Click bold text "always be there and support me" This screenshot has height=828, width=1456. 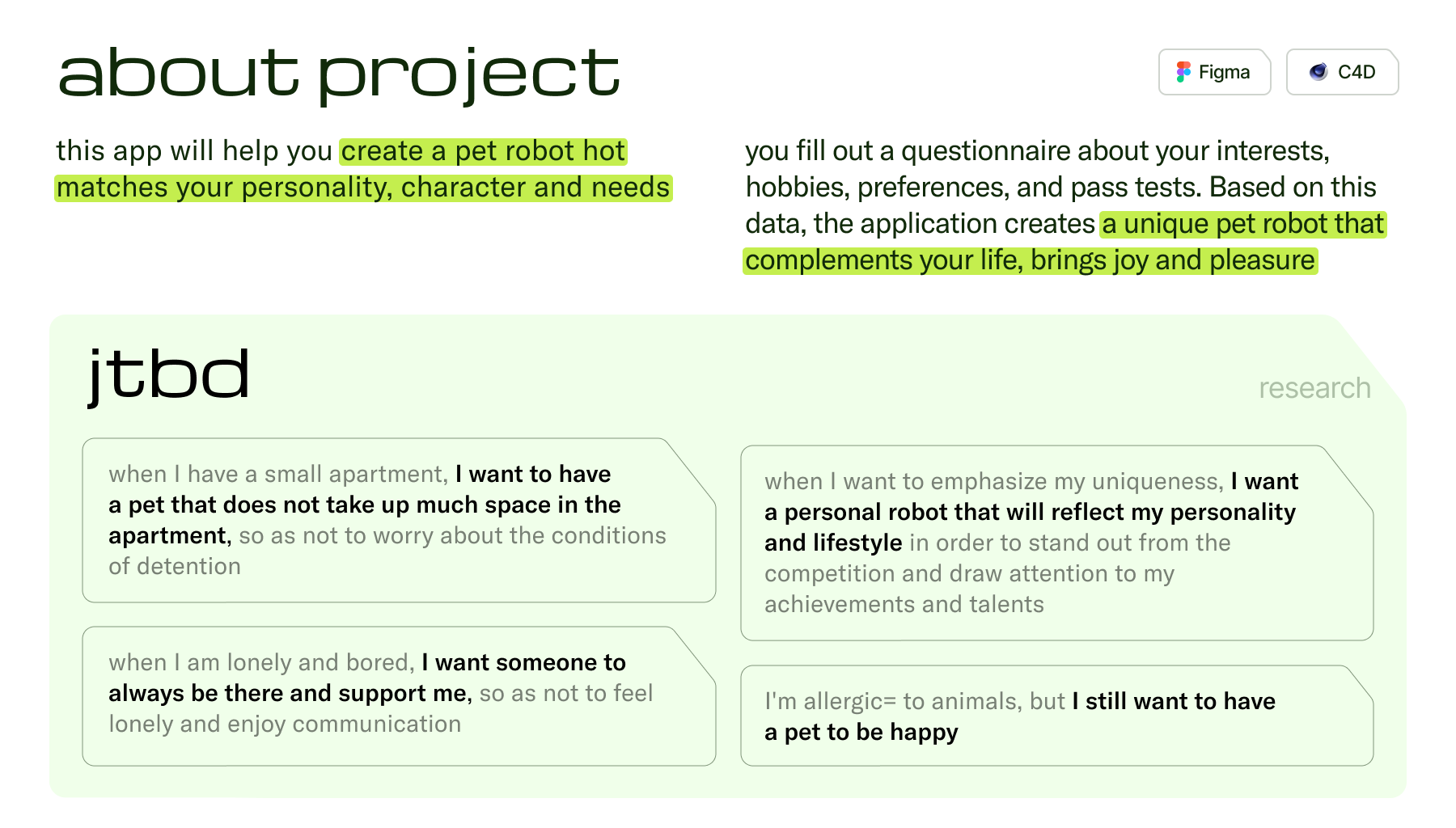pos(288,693)
